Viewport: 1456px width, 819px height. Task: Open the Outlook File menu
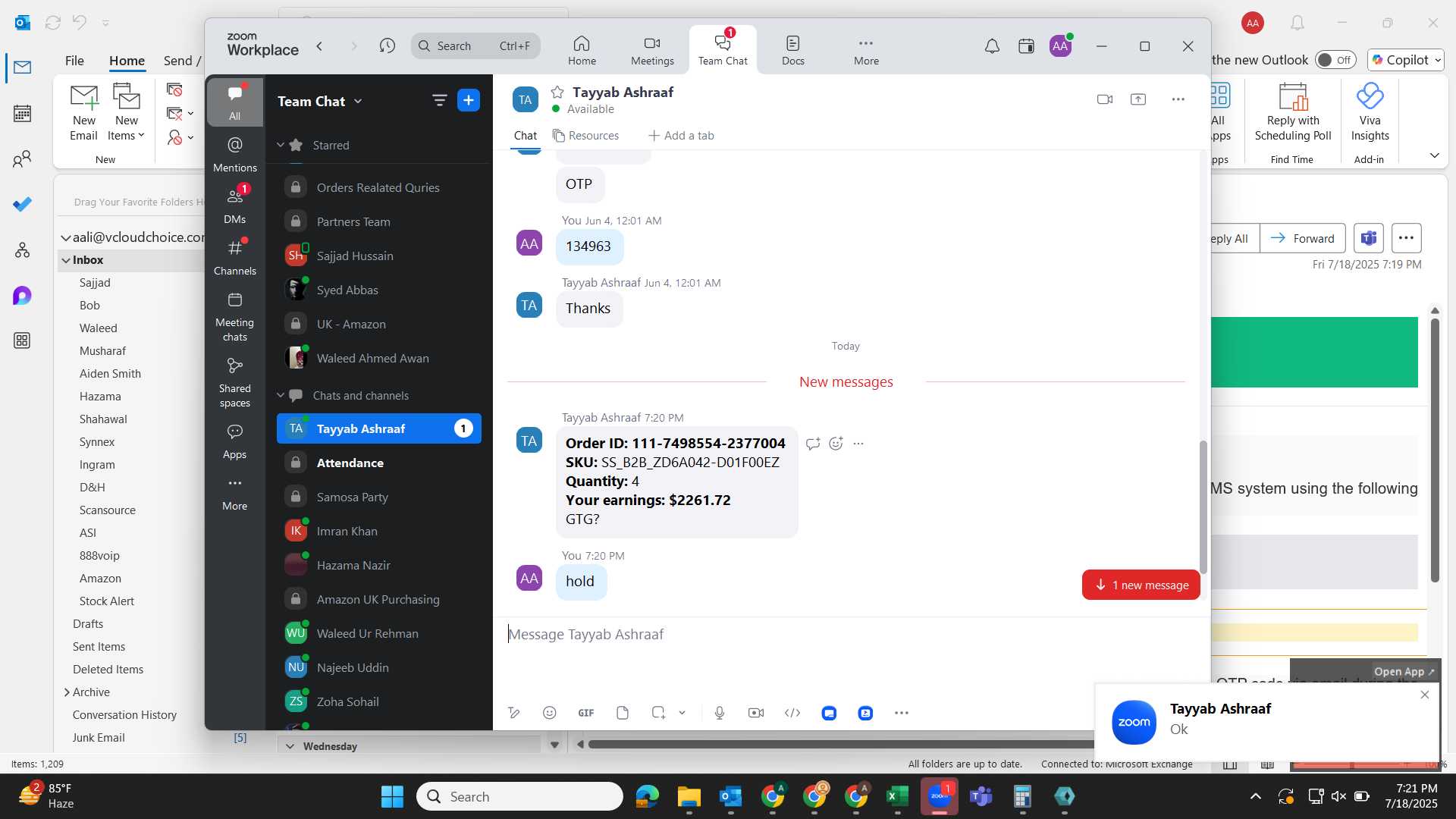click(74, 61)
